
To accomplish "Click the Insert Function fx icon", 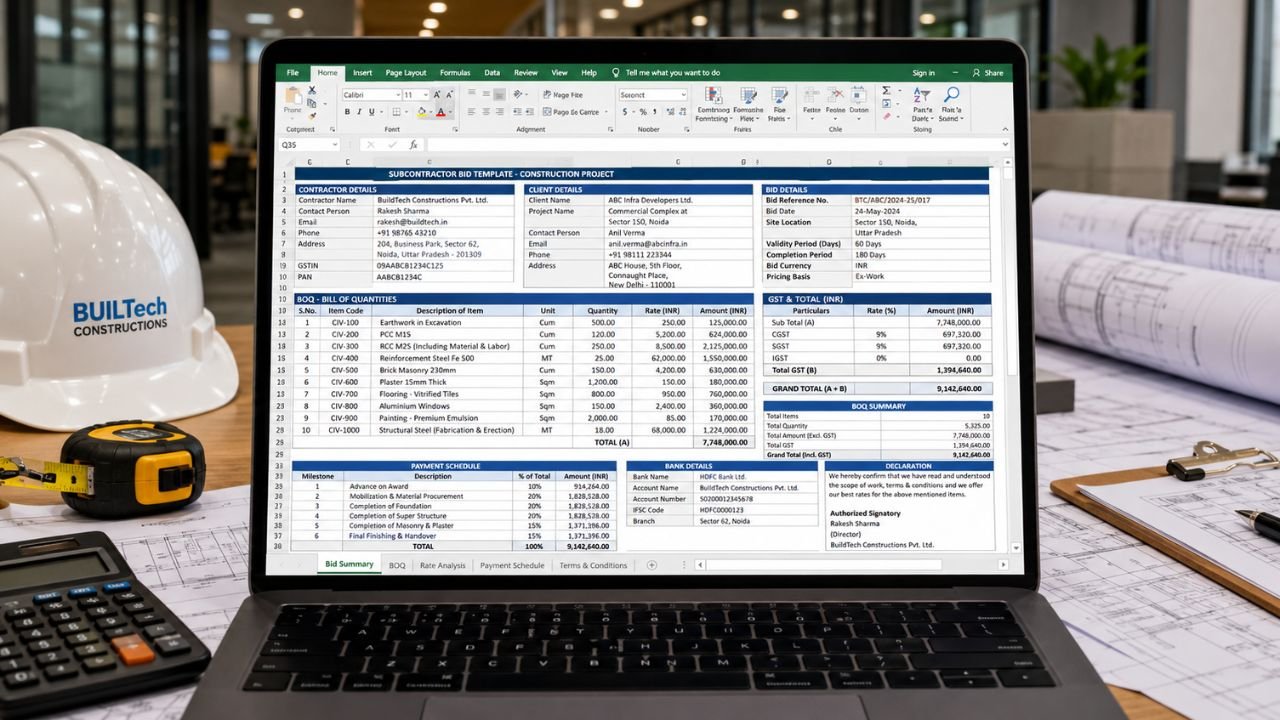I will [x=413, y=144].
